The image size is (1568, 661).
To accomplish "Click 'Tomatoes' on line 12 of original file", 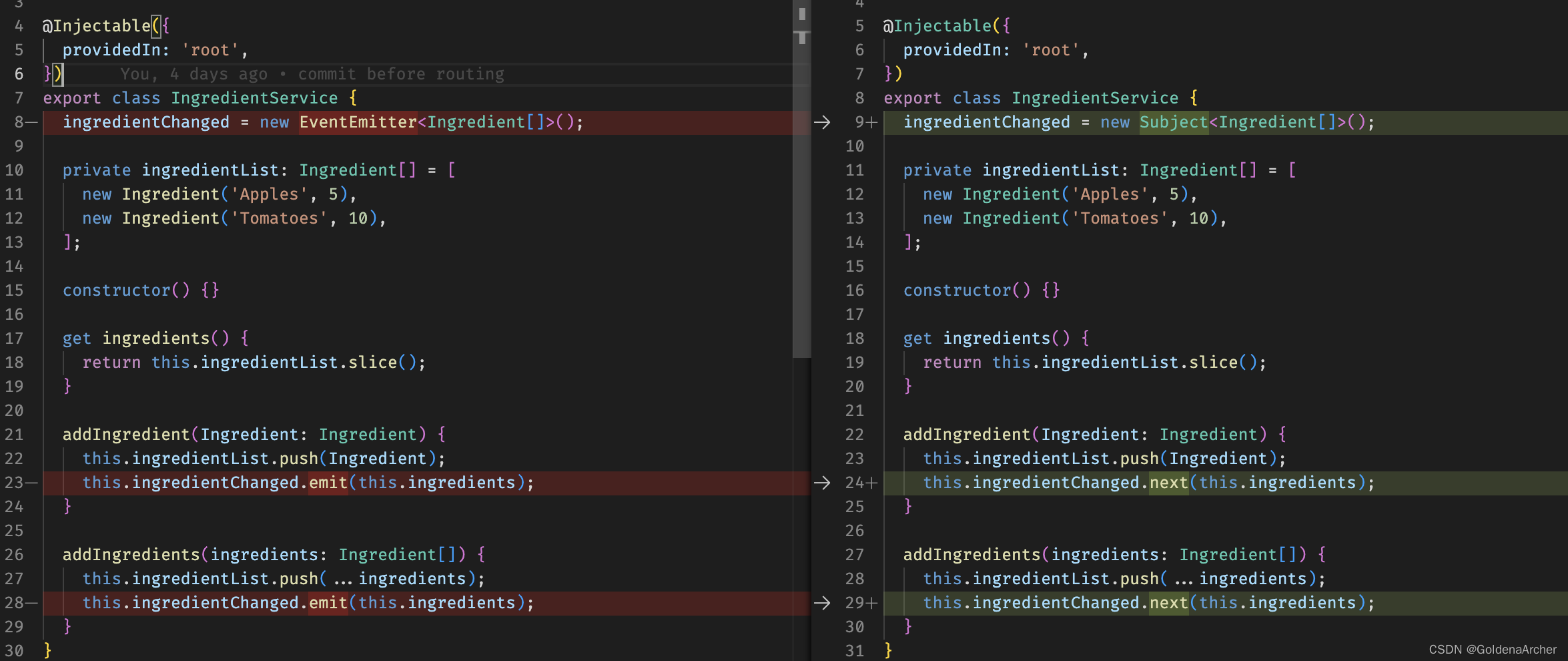I will [x=279, y=218].
